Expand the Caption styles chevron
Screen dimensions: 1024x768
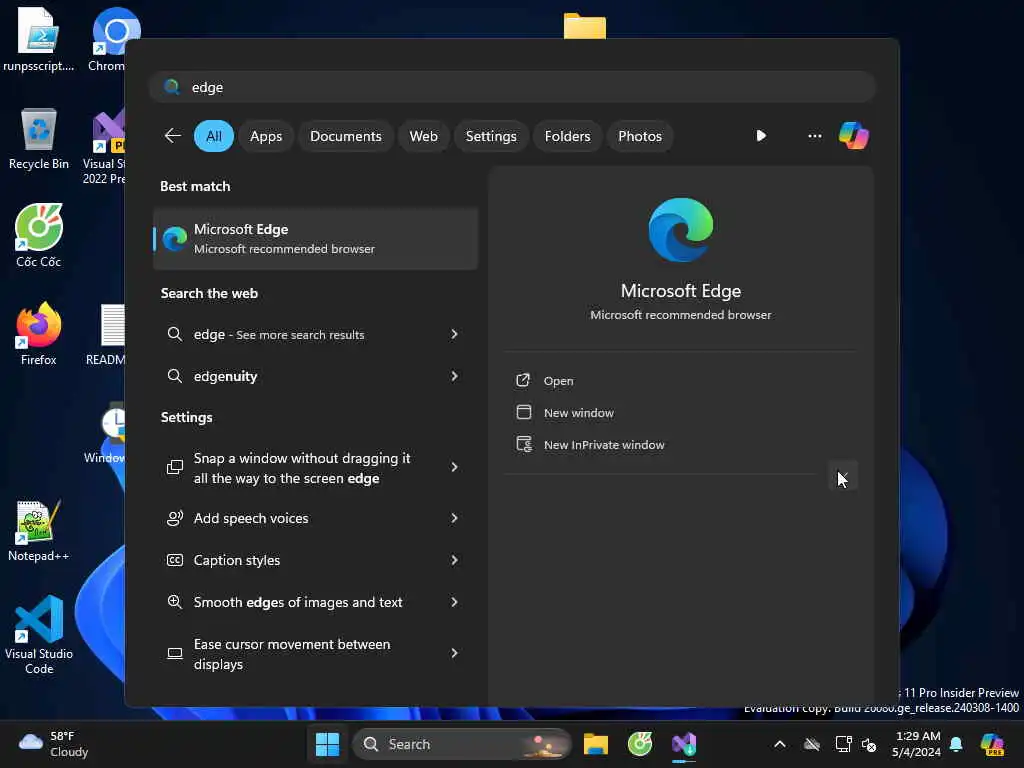click(455, 560)
